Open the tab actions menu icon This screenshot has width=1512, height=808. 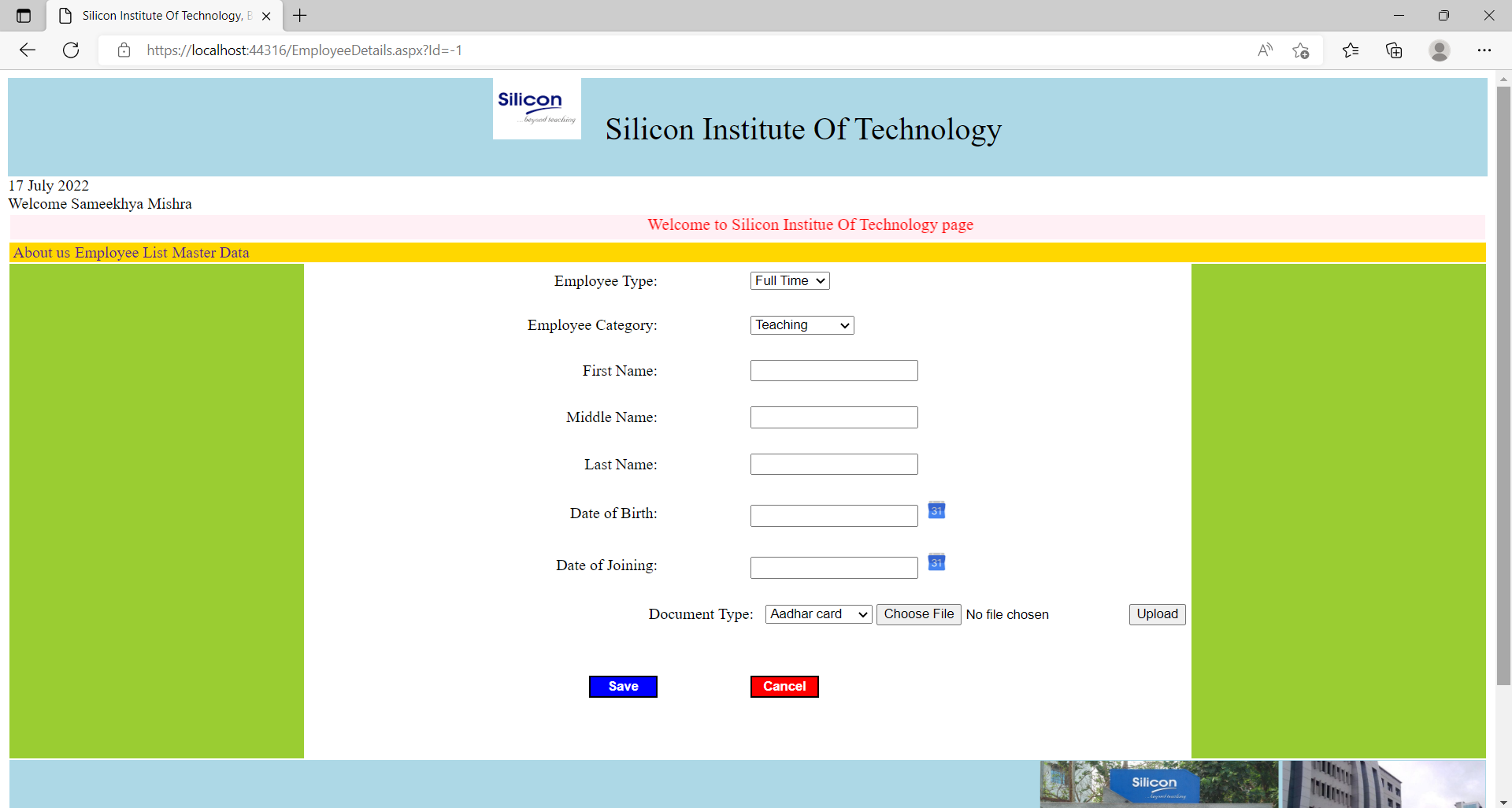click(x=24, y=15)
